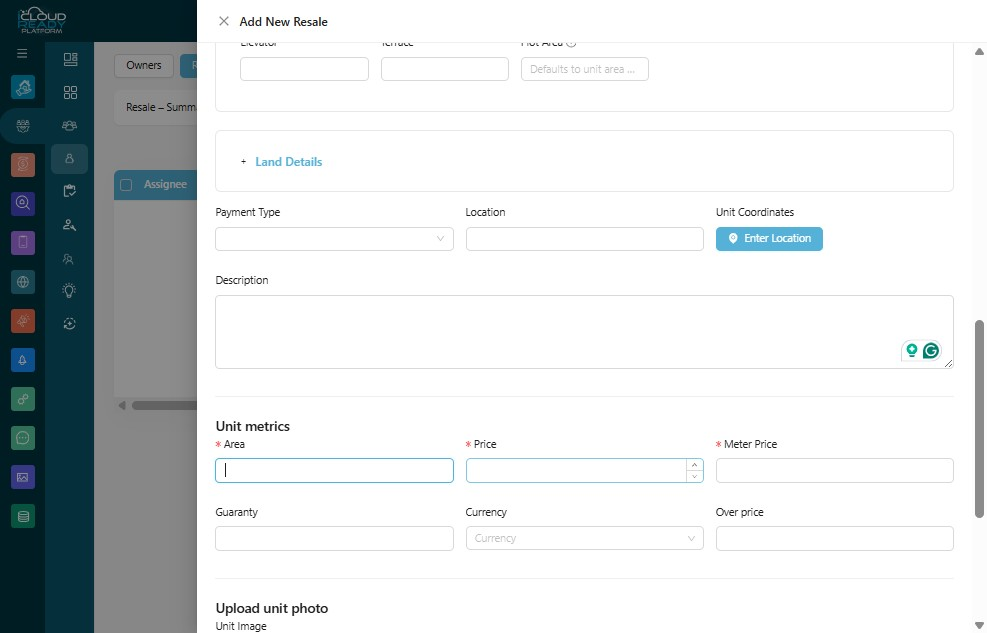Click the chat bubble sidebar icon
The width and height of the screenshot is (987, 633).
pyautogui.click(x=23, y=438)
